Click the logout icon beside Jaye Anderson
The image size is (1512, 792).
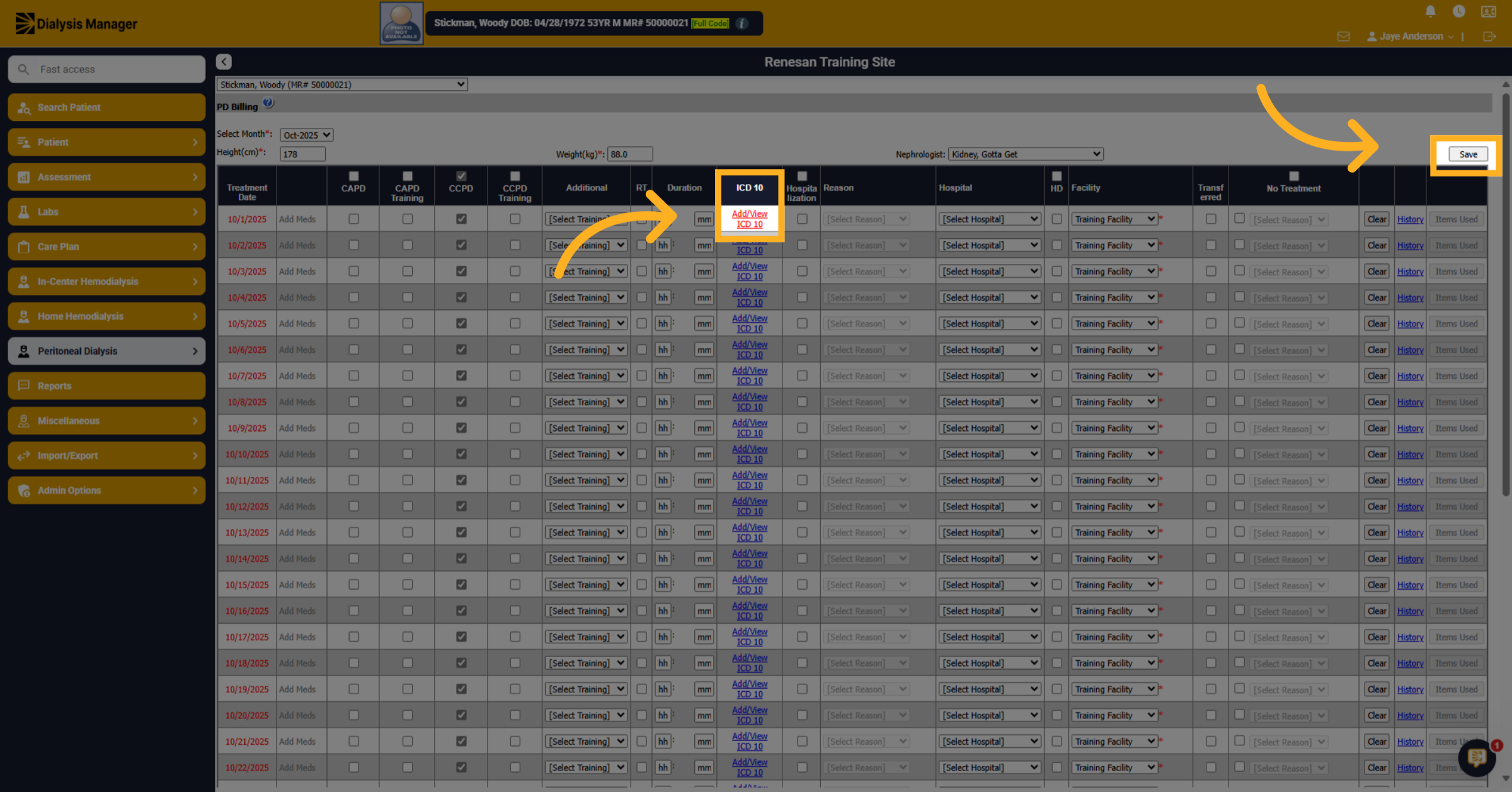pos(1489,37)
